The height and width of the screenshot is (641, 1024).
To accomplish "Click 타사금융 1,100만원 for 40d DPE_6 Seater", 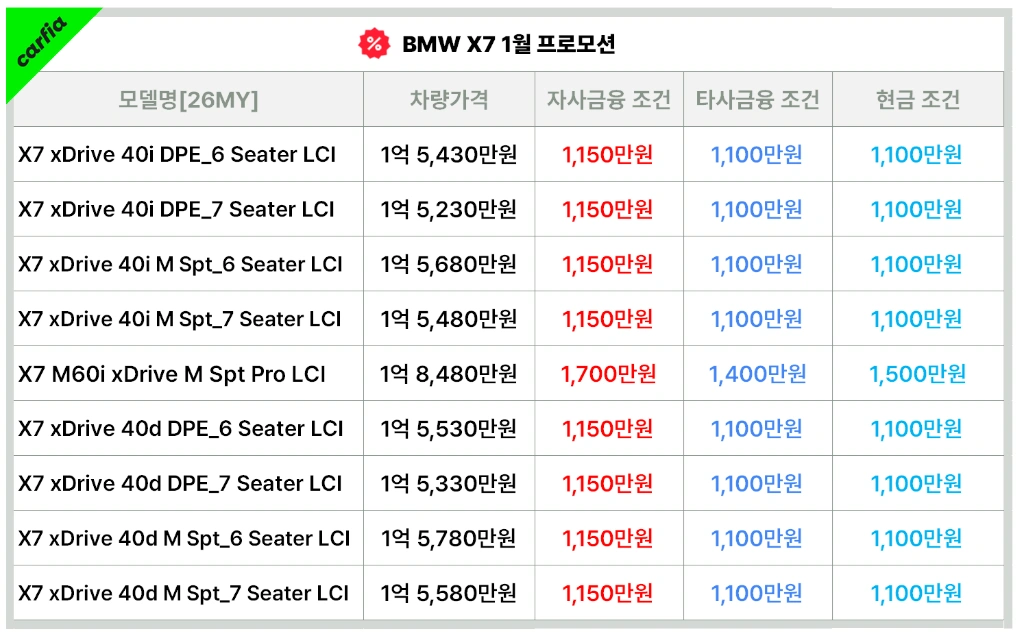I will tap(756, 429).
